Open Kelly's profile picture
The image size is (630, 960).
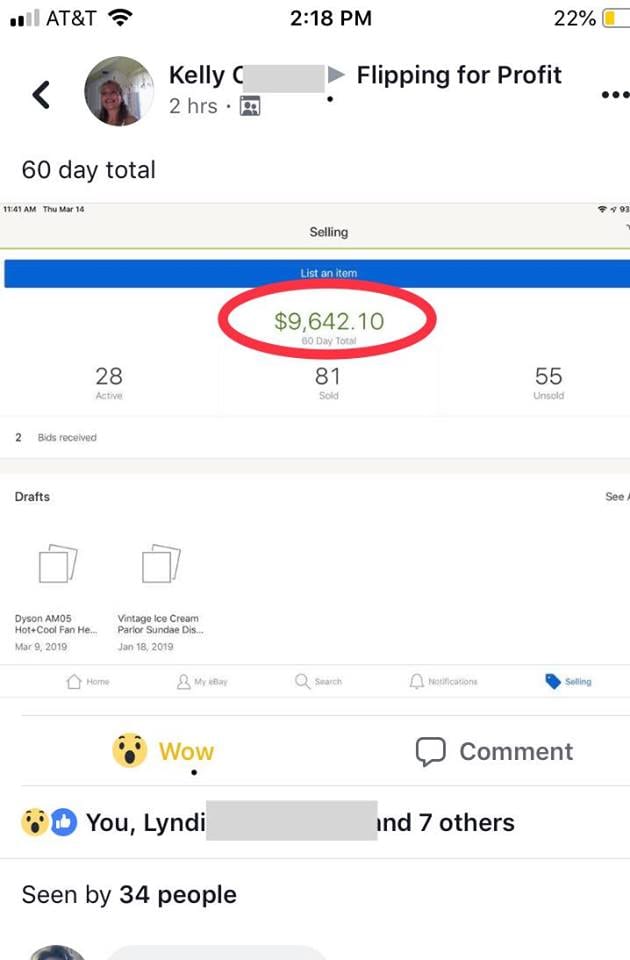coord(119,91)
